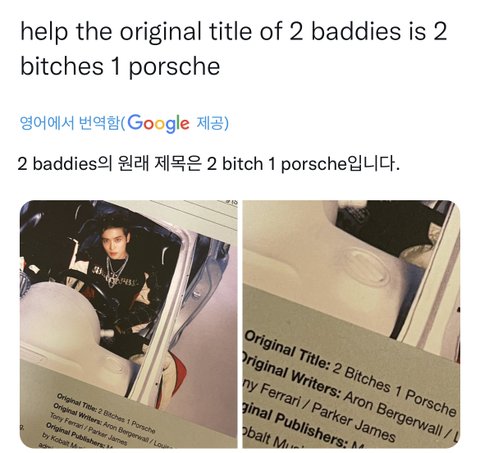Click the 영어에서 번역함 translation link

click(69, 123)
